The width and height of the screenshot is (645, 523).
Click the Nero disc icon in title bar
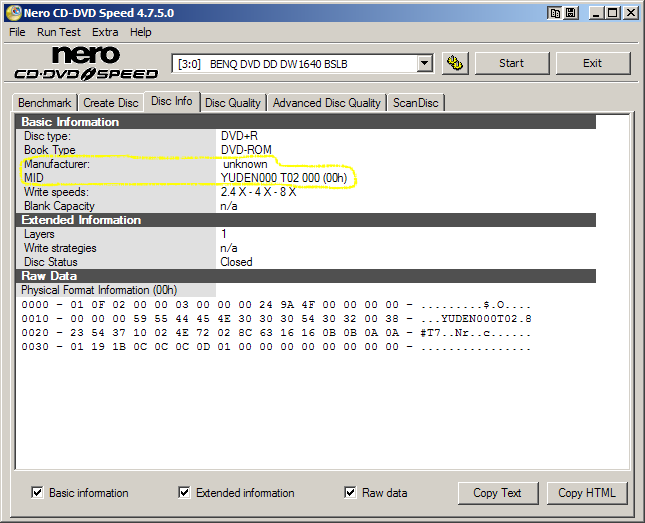click(x=14, y=13)
